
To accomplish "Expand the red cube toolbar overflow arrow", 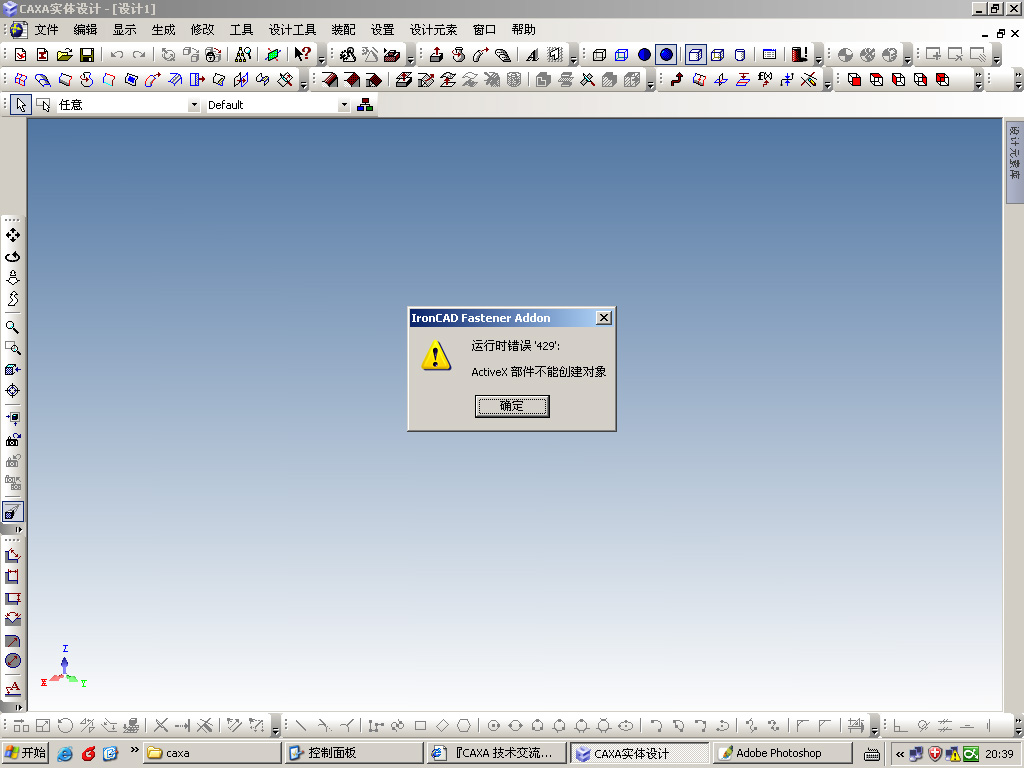I will [978, 81].
